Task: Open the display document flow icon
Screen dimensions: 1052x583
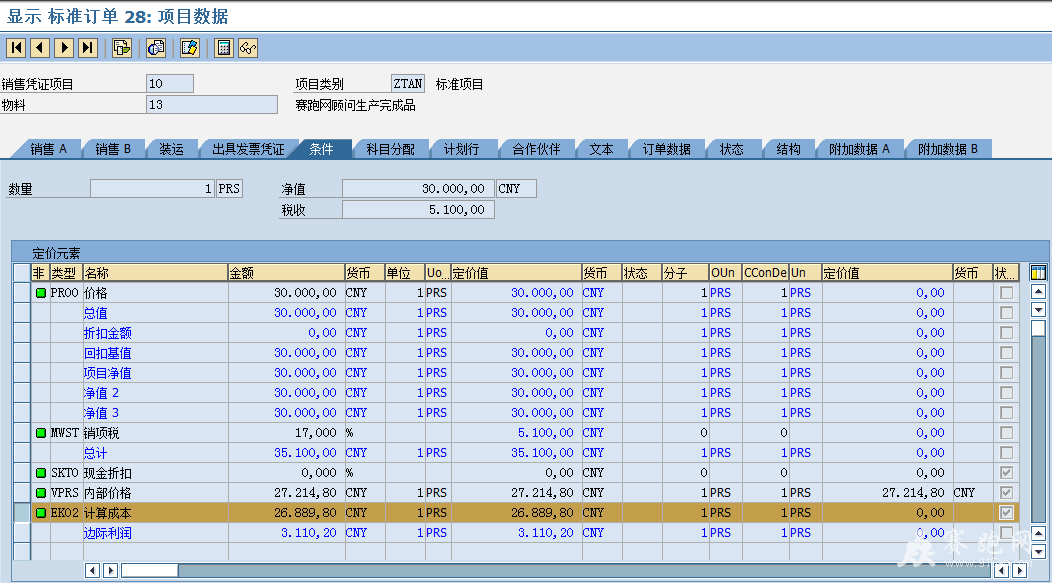Action: [x=156, y=48]
